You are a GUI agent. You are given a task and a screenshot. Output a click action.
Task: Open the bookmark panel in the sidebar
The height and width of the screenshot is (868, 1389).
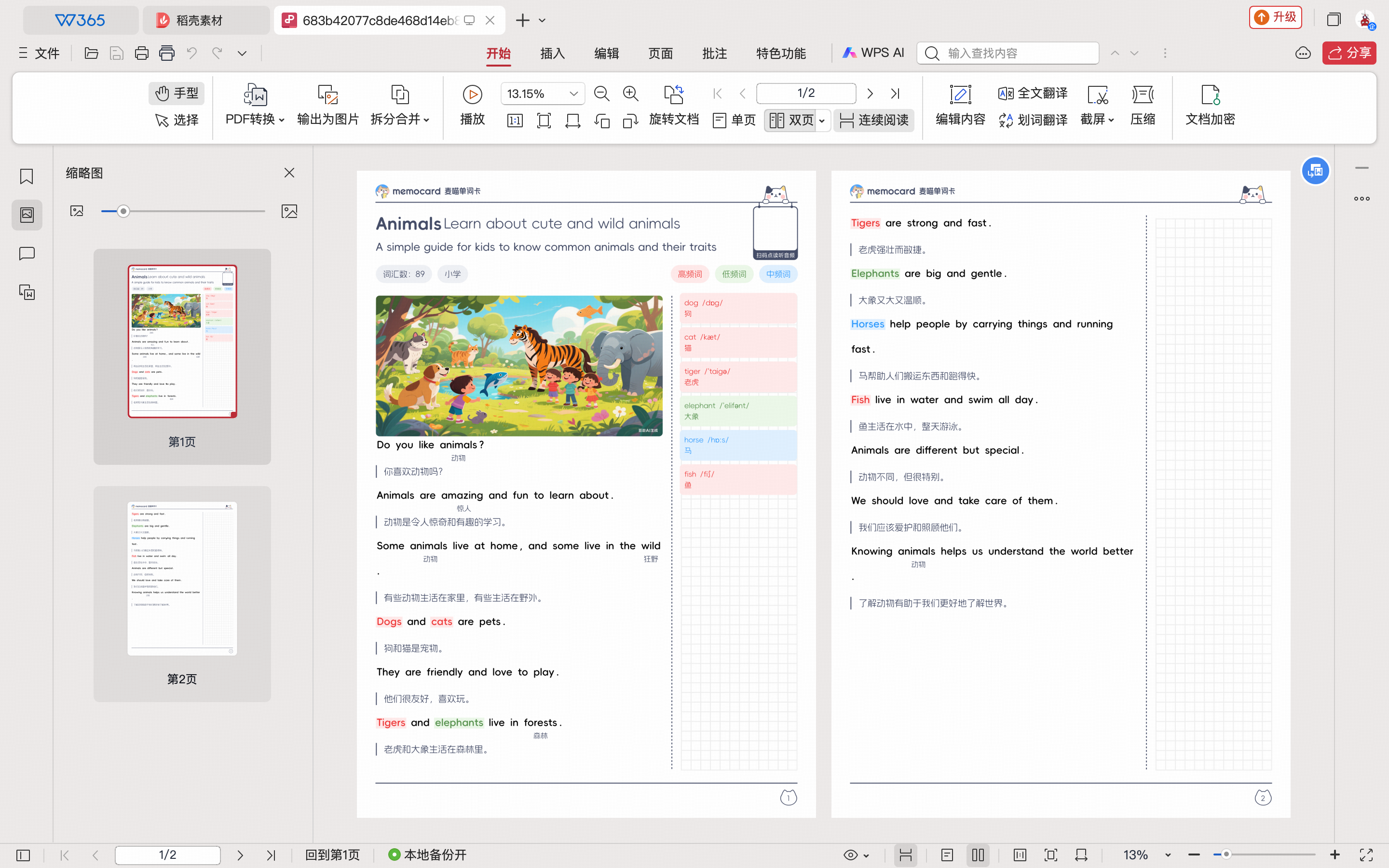[x=27, y=176]
